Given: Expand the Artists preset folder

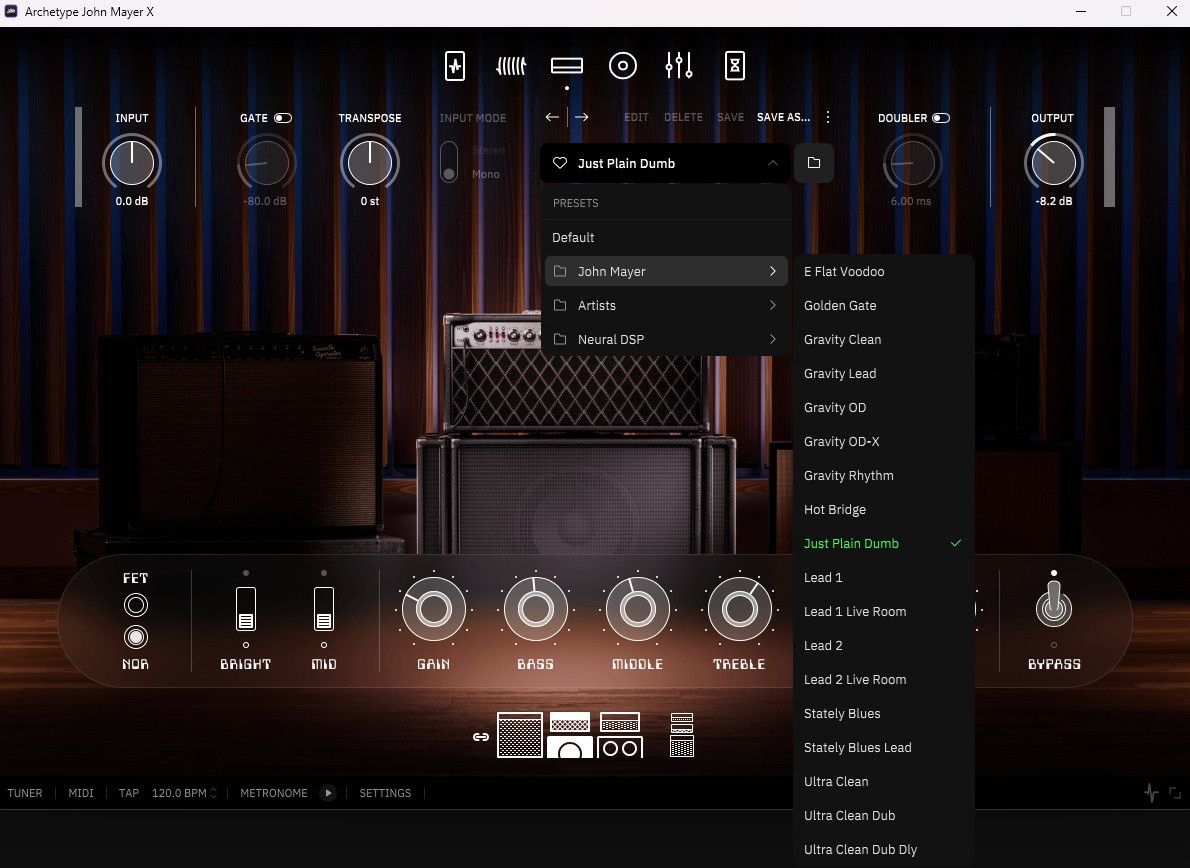Looking at the screenshot, I should coord(666,305).
